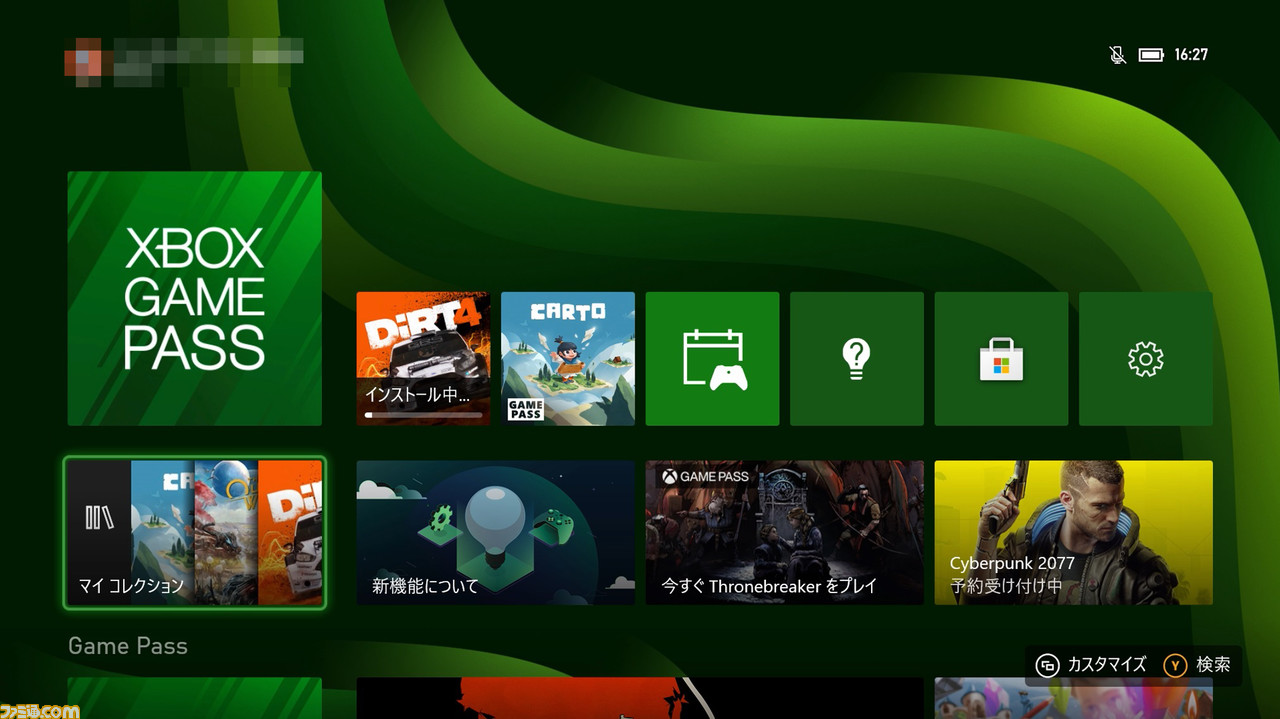Viewport: 1280px width, 719px height.
Task: Open the Xbox Game Pass tile
Action: pos(195,298)
